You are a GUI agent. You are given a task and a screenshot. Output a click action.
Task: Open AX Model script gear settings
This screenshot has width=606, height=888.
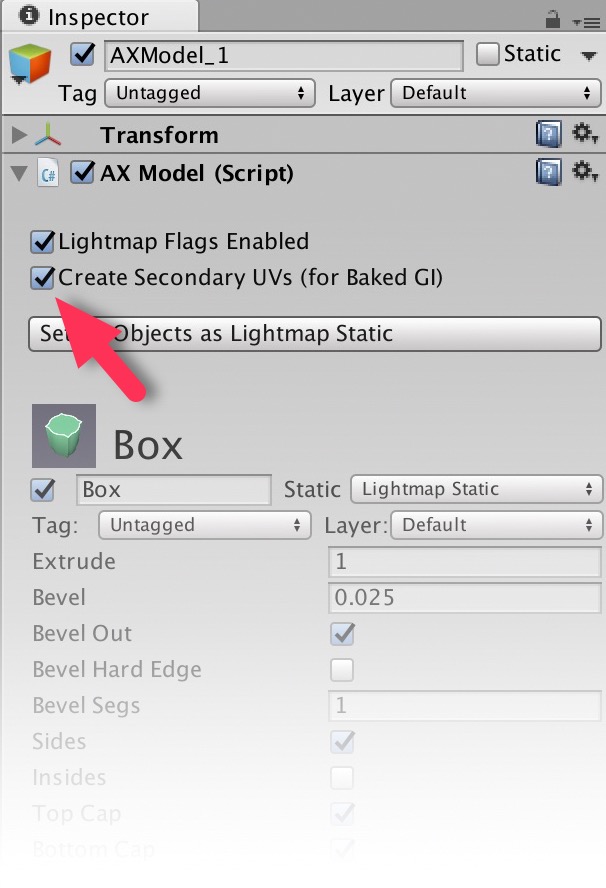pyautogui.click(x=584, y=172)
